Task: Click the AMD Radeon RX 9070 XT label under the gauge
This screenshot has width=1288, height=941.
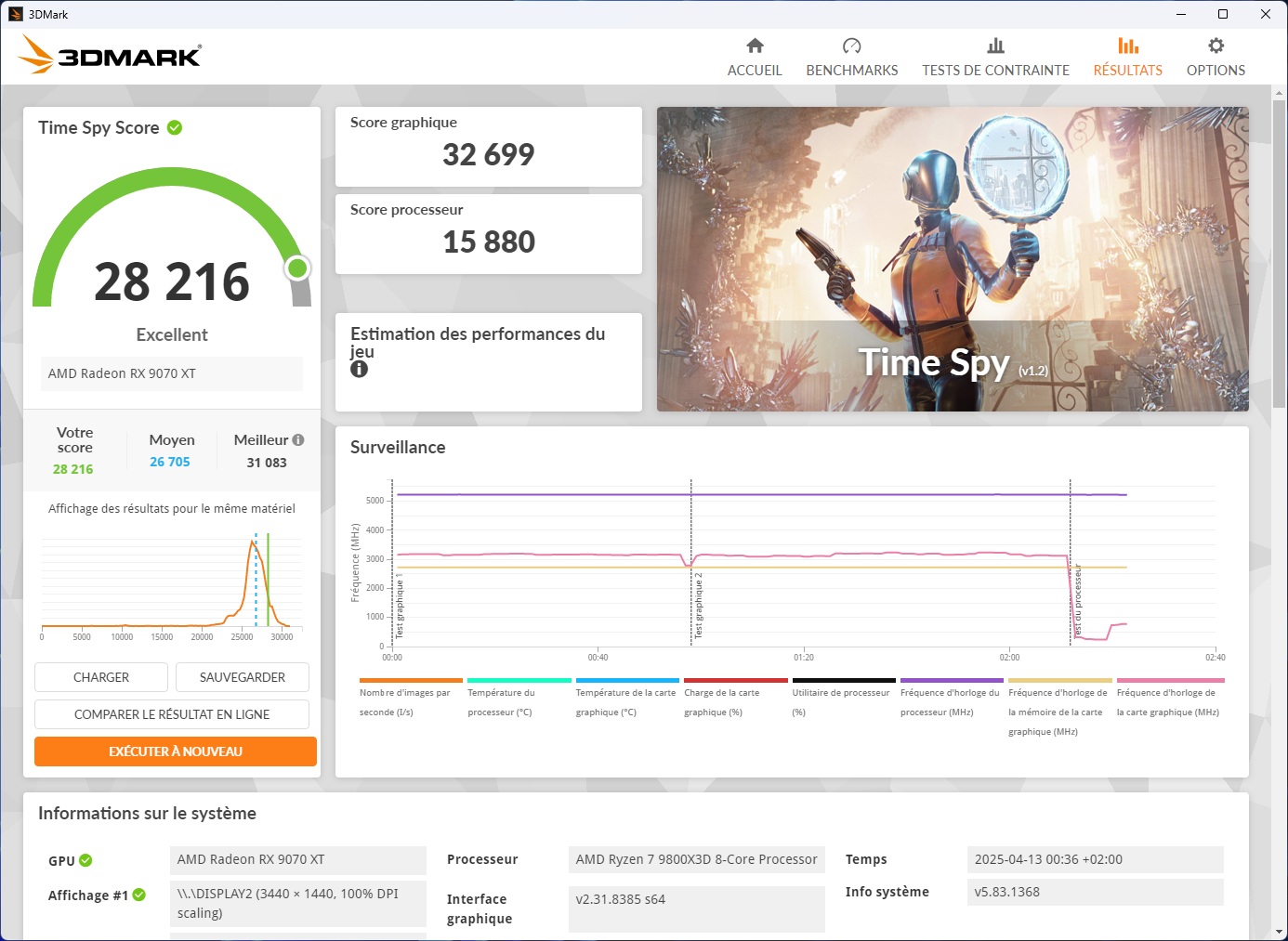Action: tap(172, 373)
